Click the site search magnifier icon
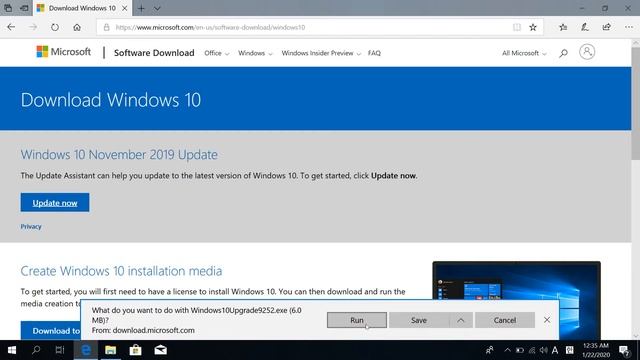Viewport: 640px width, 360px height. click(563, 53)
